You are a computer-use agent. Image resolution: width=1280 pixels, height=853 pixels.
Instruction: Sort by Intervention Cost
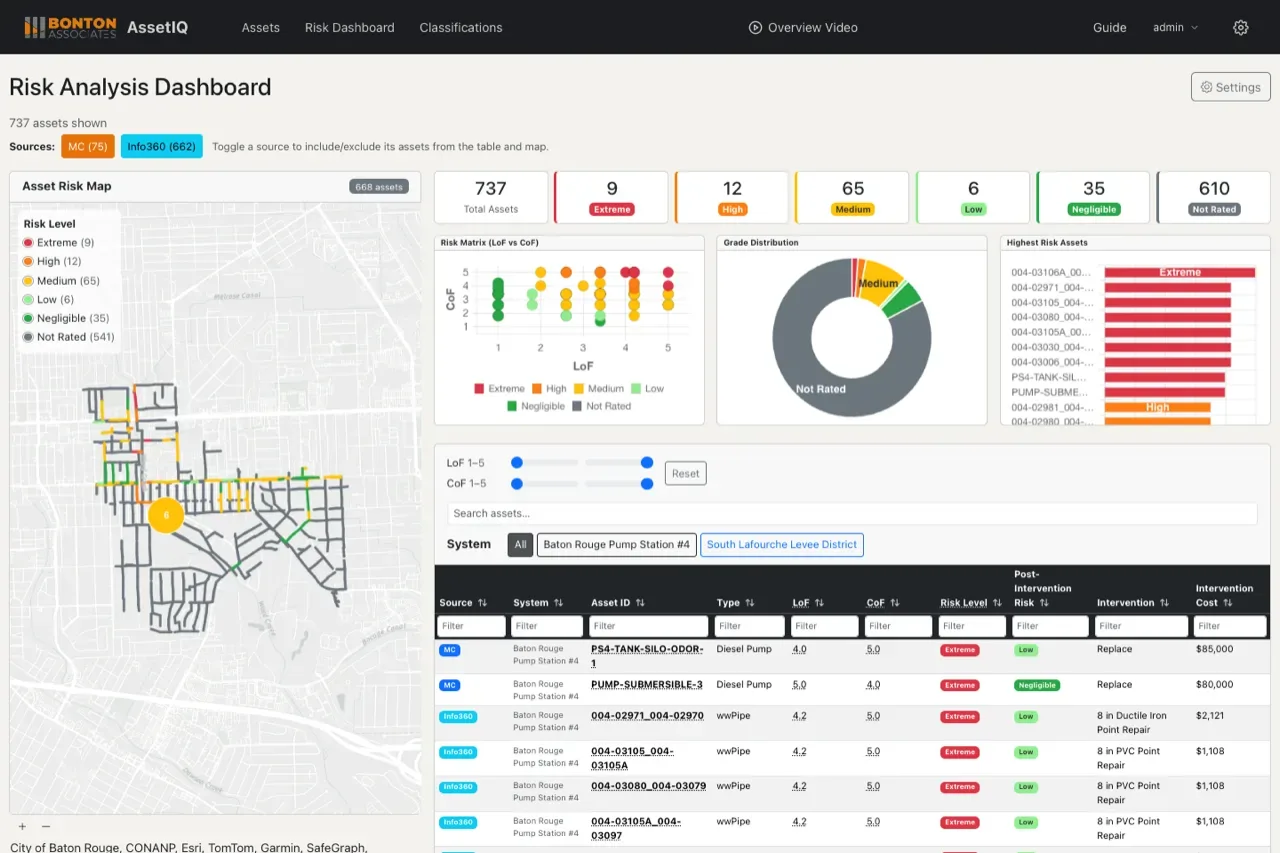tap(1224, 596)
